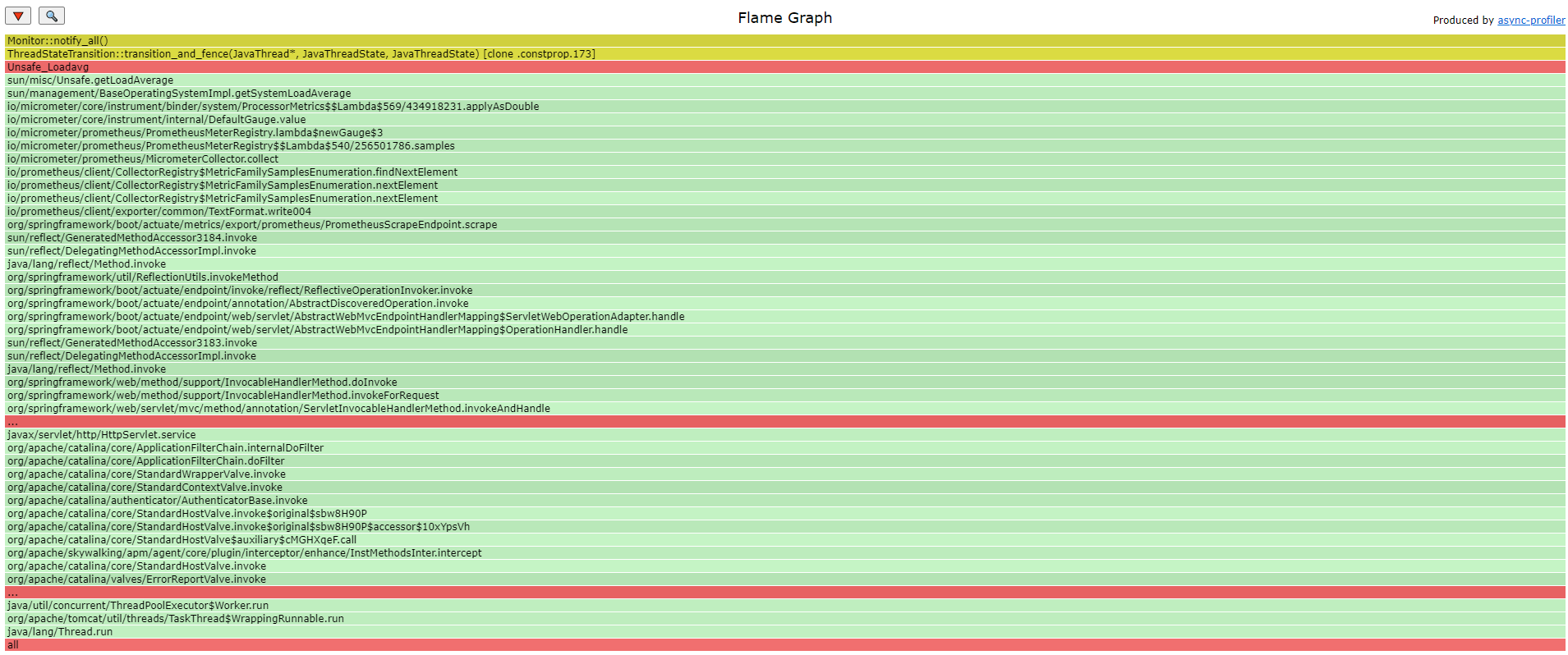Viewport: 1568px width, 655px height.
Task: Zoom into ProcessorMetrics Lambda applyAsDouble frame
Action: pos(784,107)
